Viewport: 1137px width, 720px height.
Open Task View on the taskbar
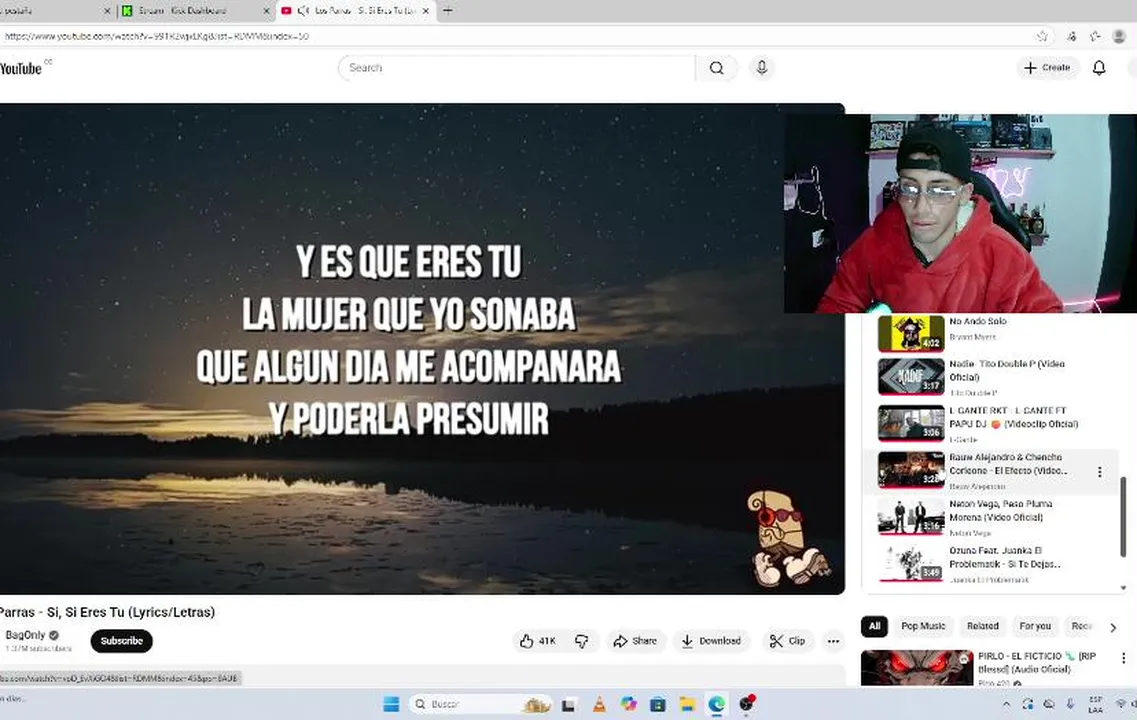[569, 704]
